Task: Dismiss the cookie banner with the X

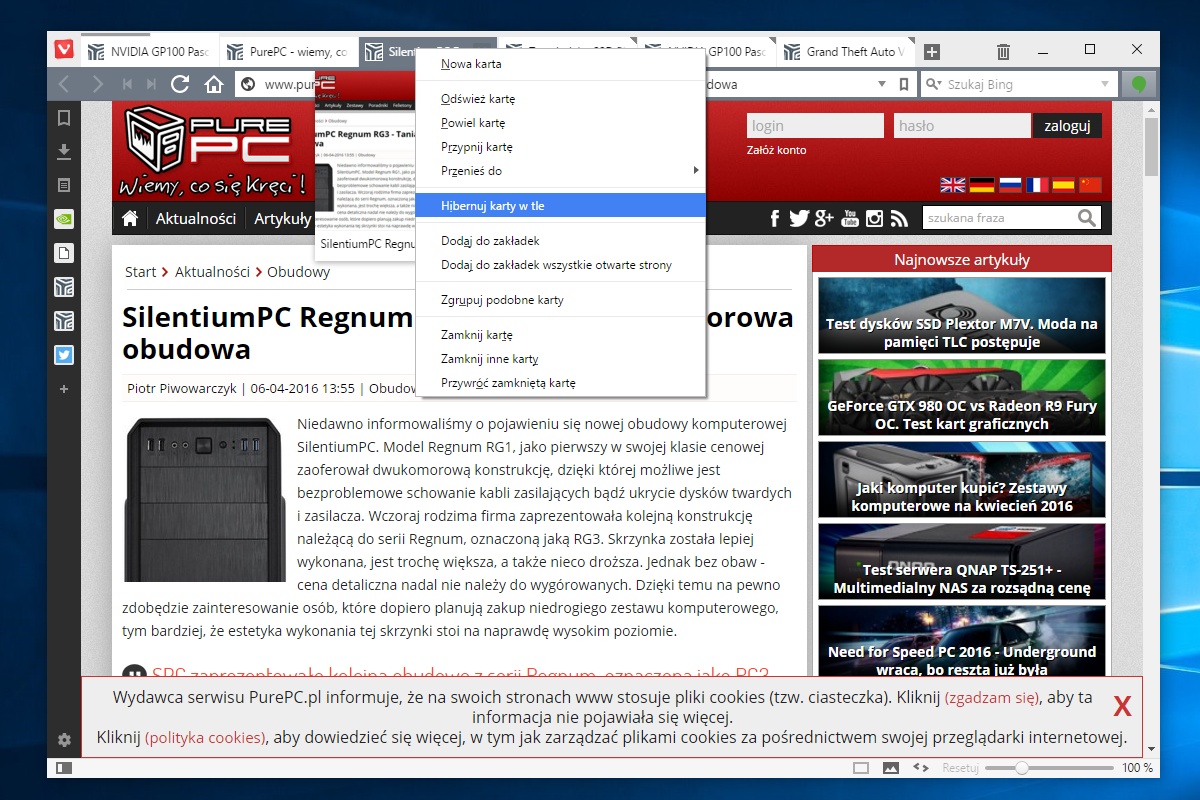Action: click(x=1122, y=707)
